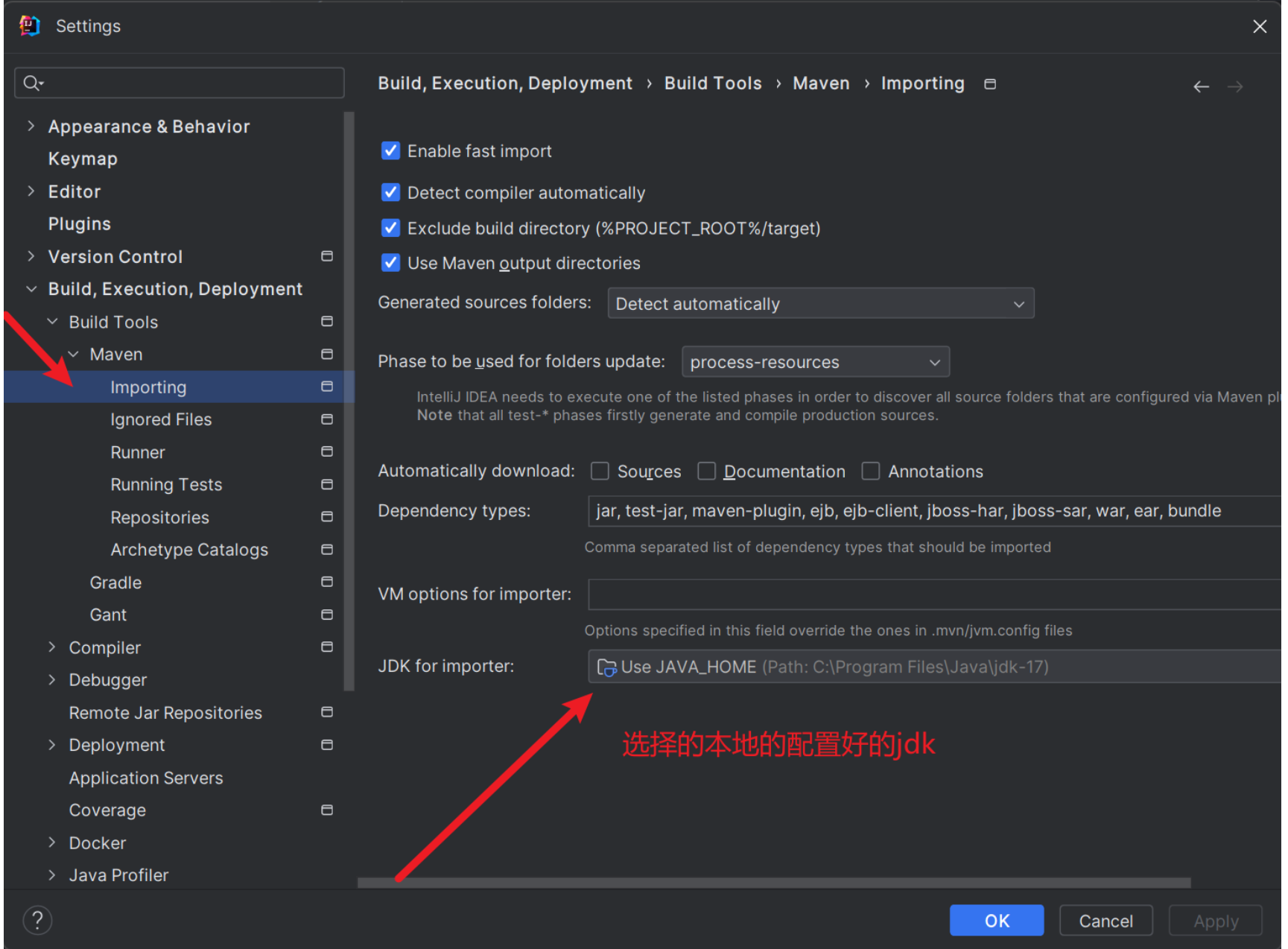This screenshot has height=949, width=1288.
Task: Click the project-level icon on the Archetype Catalogs row
Action: [326, 549]
